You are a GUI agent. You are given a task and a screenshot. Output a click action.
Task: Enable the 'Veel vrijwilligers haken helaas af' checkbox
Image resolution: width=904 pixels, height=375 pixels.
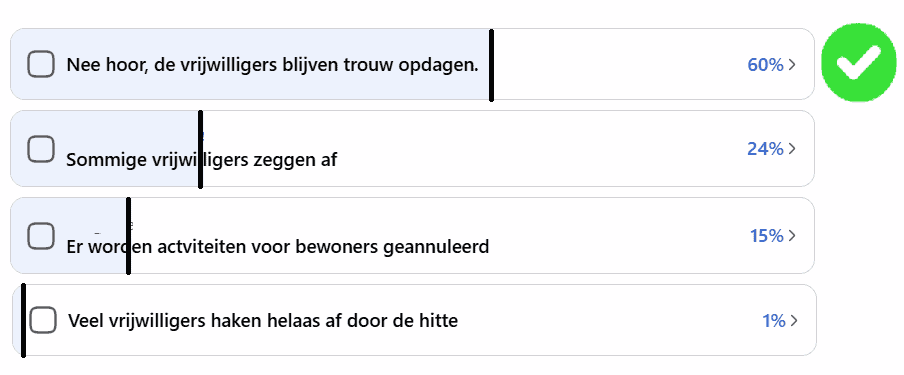tap(43, 320)
